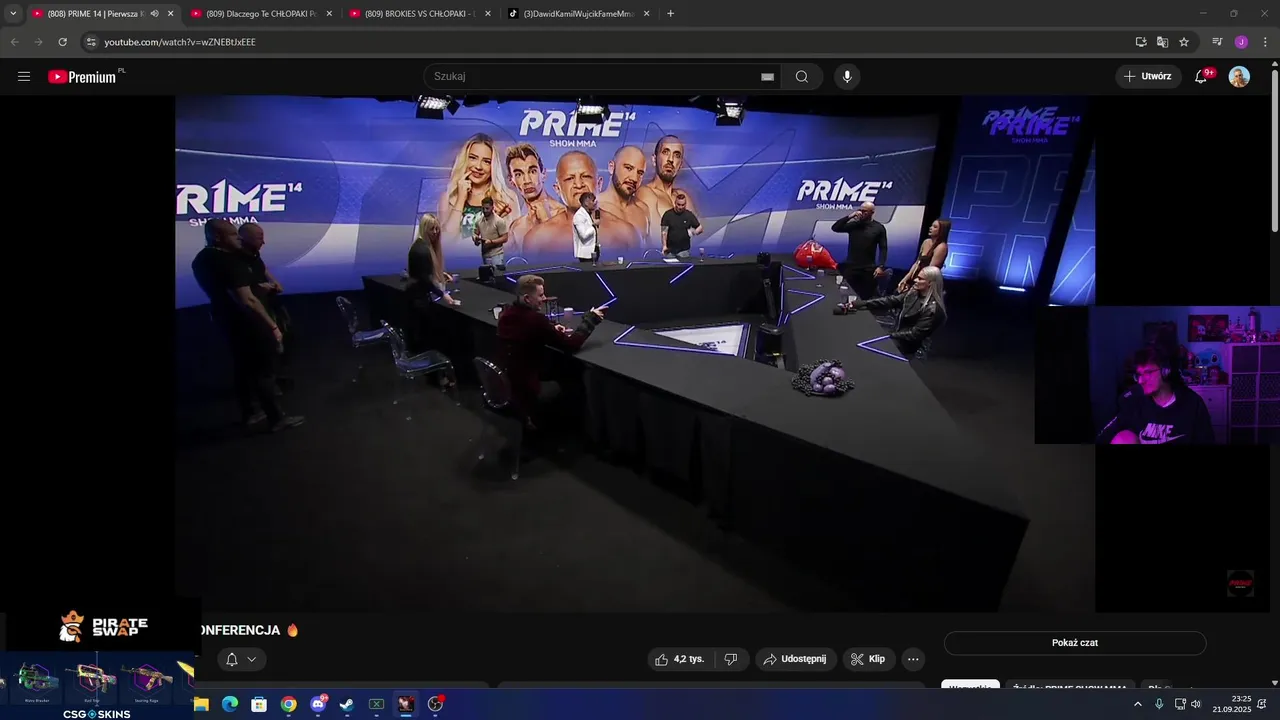Open media controls icon in Chrome toolbar
Image resolution: width=1280 pixels, height=720 pixels.
tap(1217, 42)
